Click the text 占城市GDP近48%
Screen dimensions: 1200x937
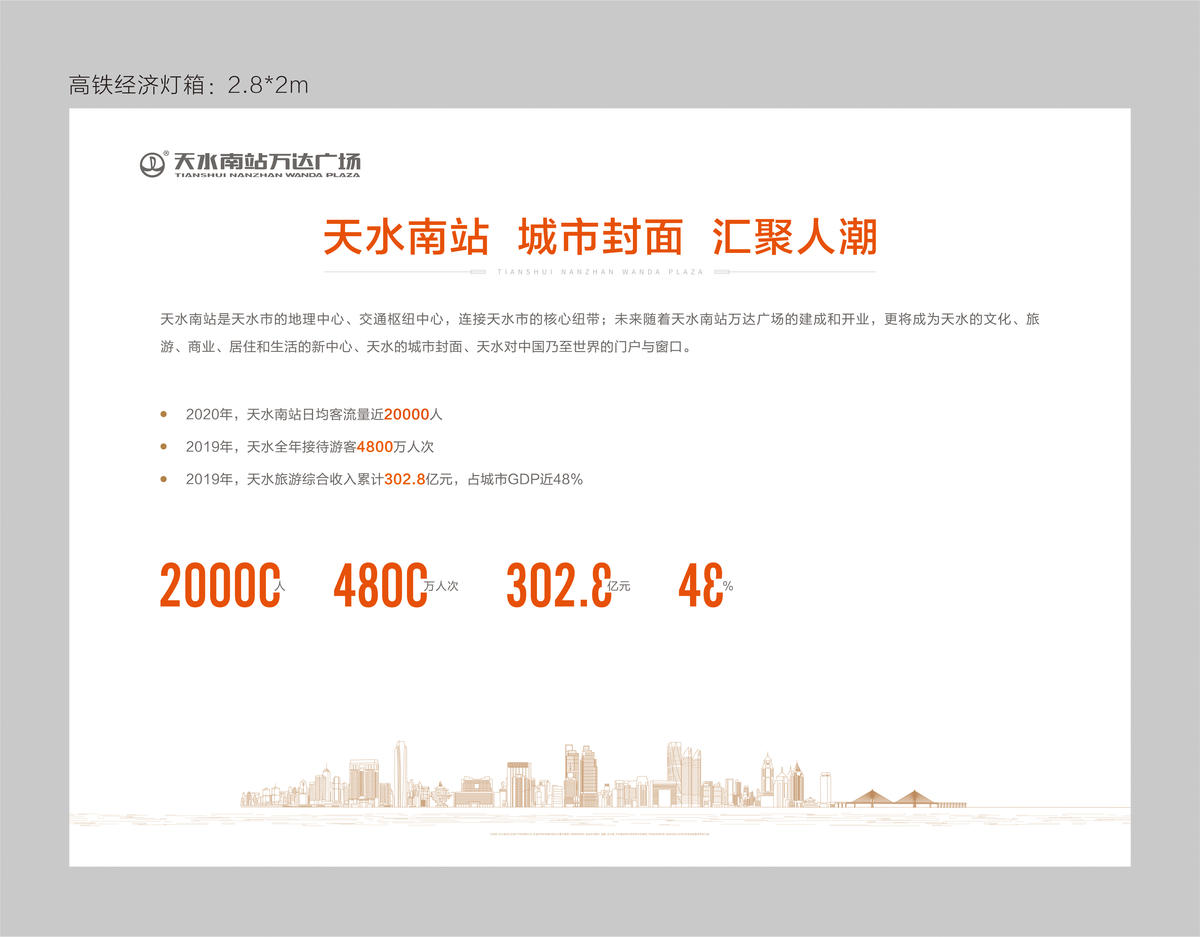pos(525,480)
